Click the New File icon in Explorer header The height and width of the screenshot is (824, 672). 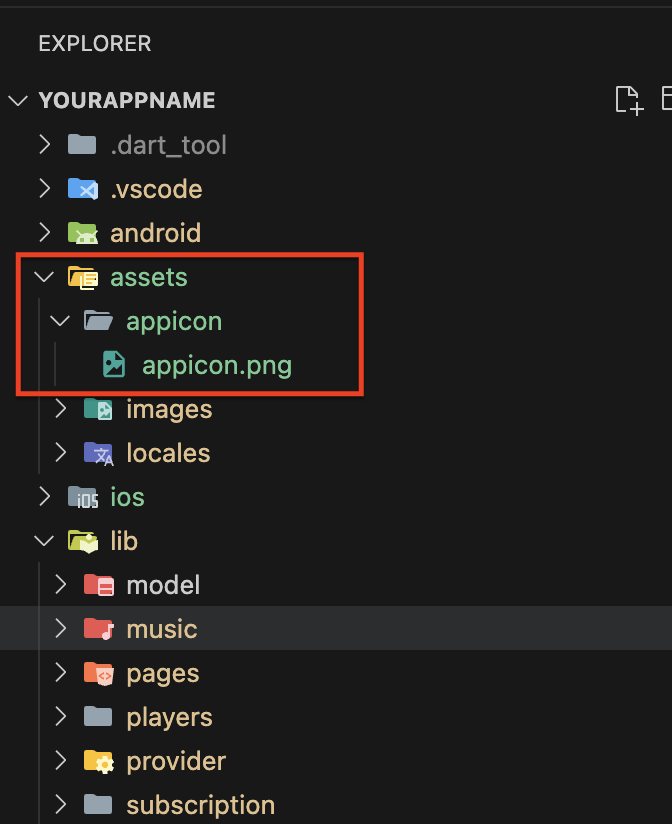(628, 100)
